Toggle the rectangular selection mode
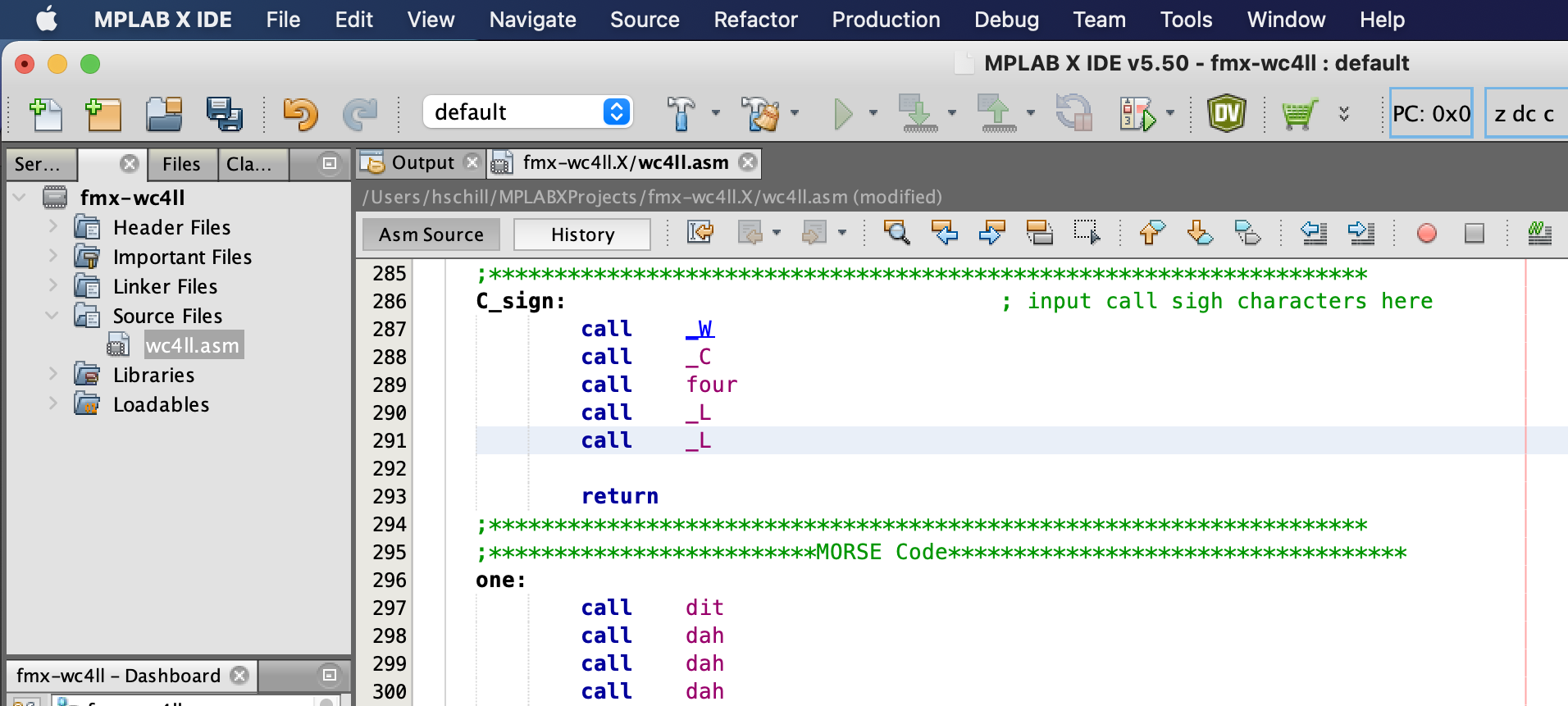Viewport: 1568px width, 706px height. click(1087, 234)
